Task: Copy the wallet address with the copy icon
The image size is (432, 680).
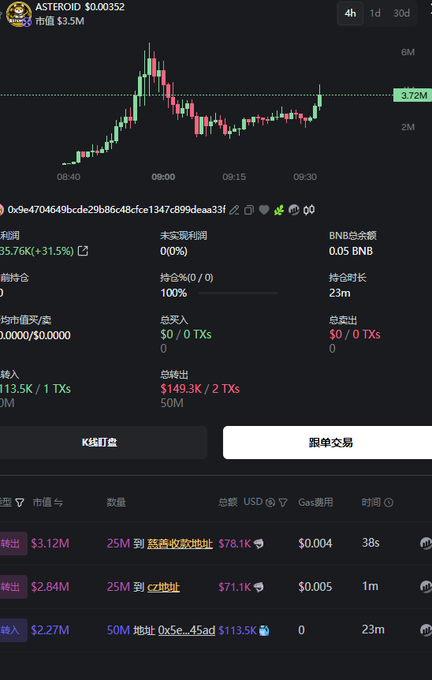Action: pos(249,210)
